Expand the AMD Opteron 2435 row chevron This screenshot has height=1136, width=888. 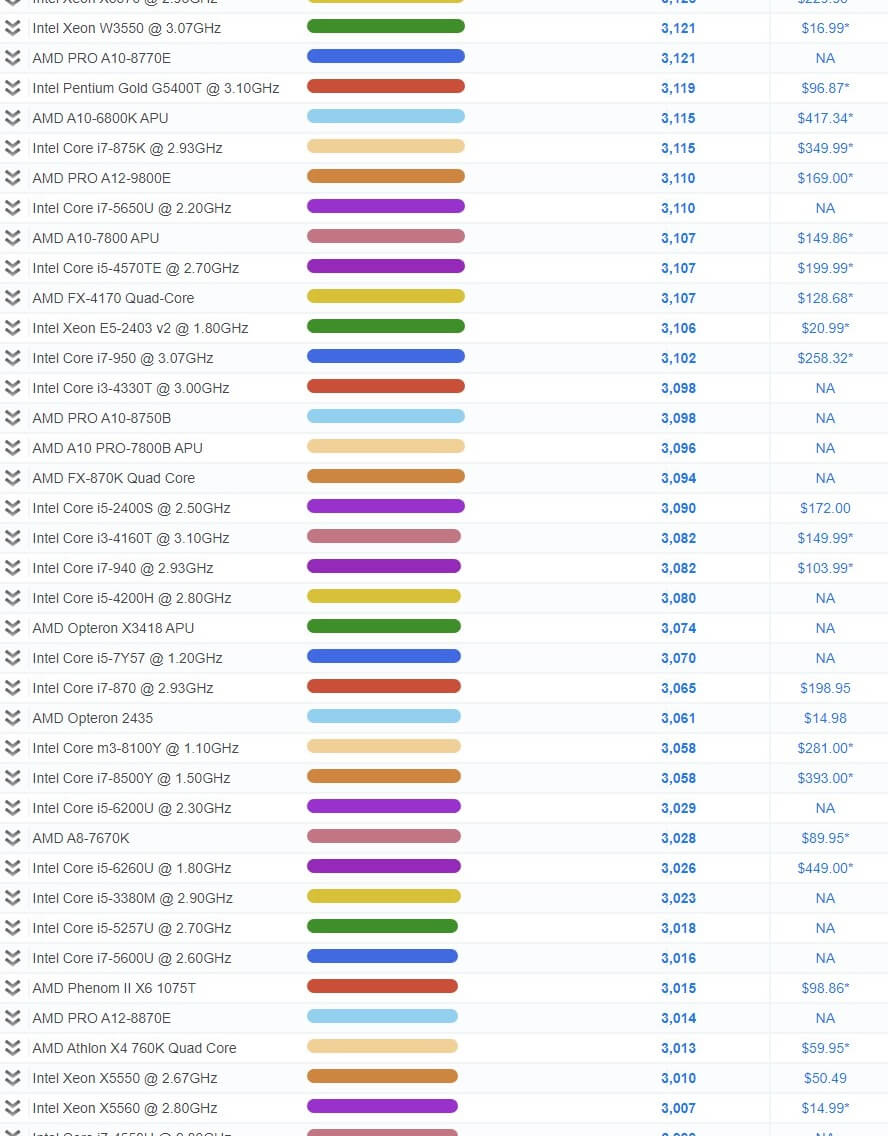point(12,718)
